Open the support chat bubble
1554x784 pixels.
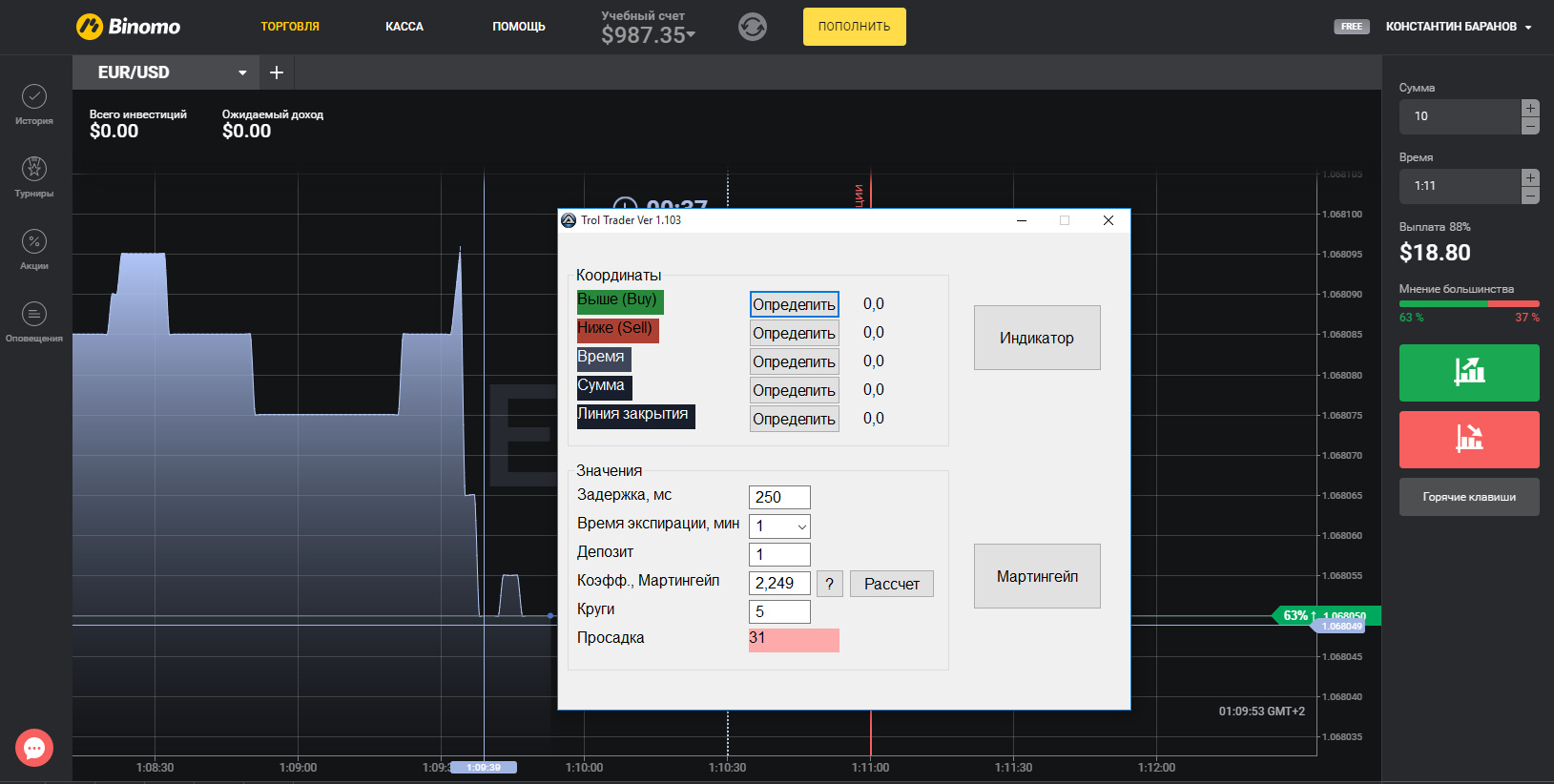[x=34, y=748]
